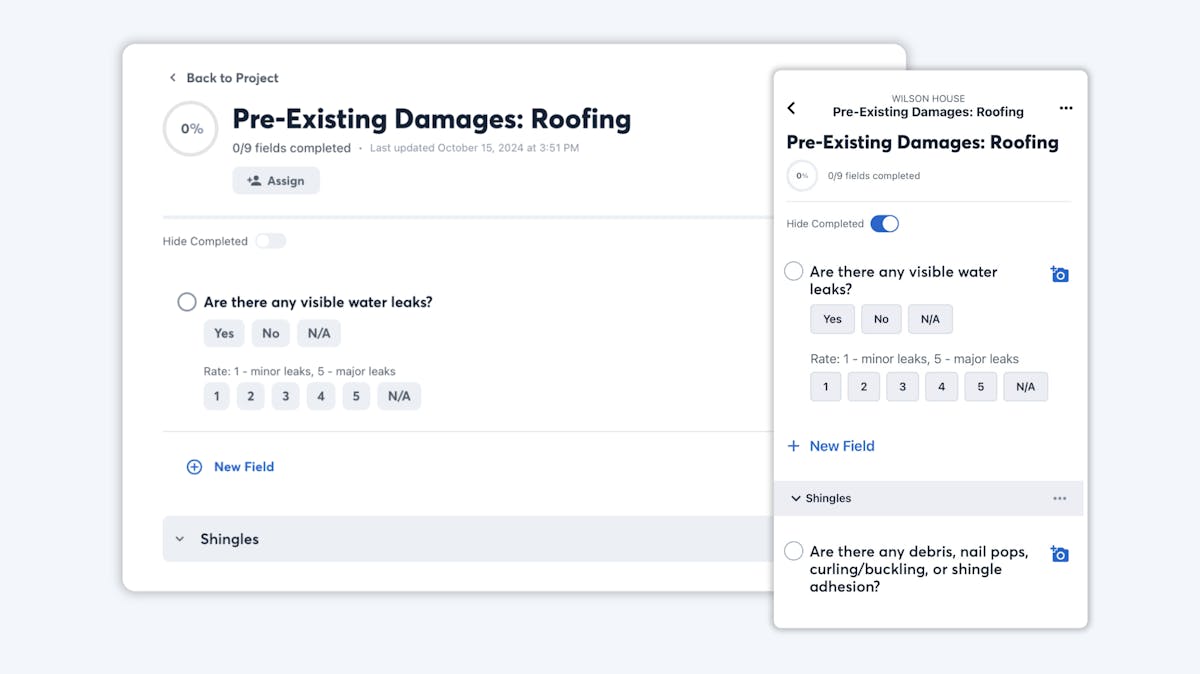Select Yes for visible water leaks on desktop

click(x=224, y=333)
